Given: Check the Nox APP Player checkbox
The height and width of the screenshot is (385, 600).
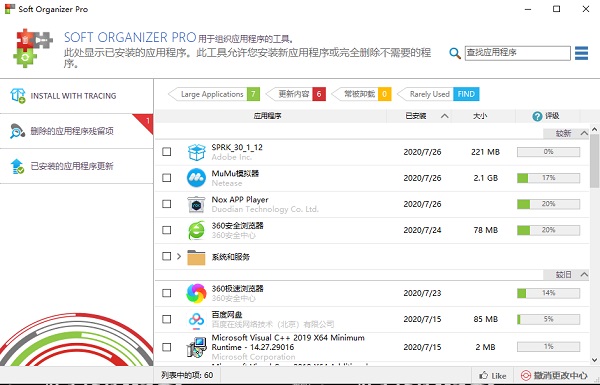Looking at the screenshot, I should click(166, 204).
